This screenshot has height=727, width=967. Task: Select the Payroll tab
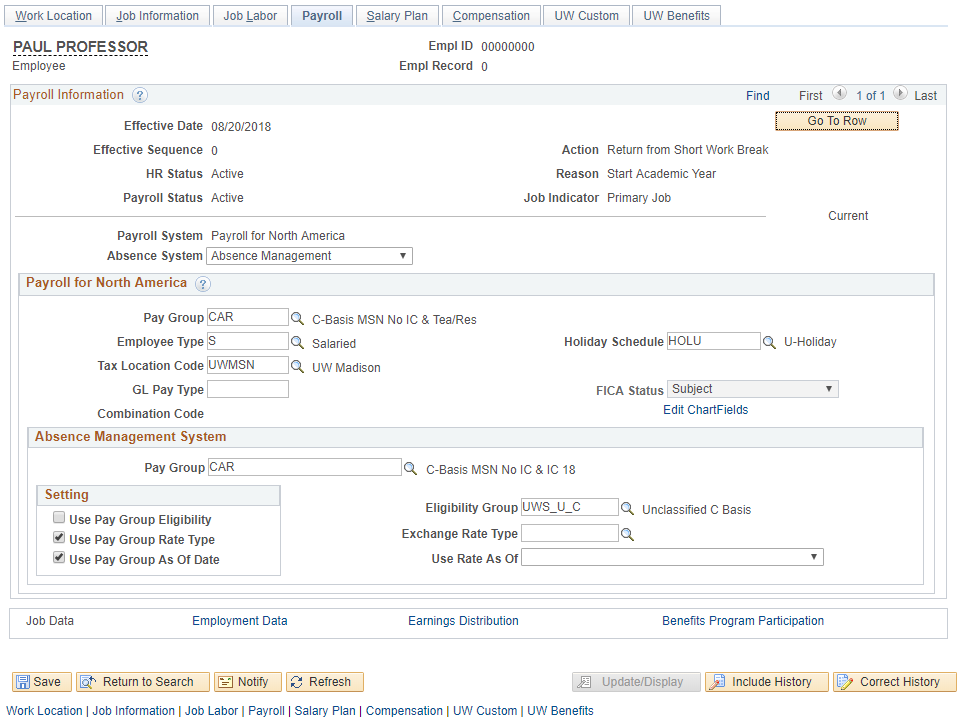pyautogui.click(x=322, y=16)
